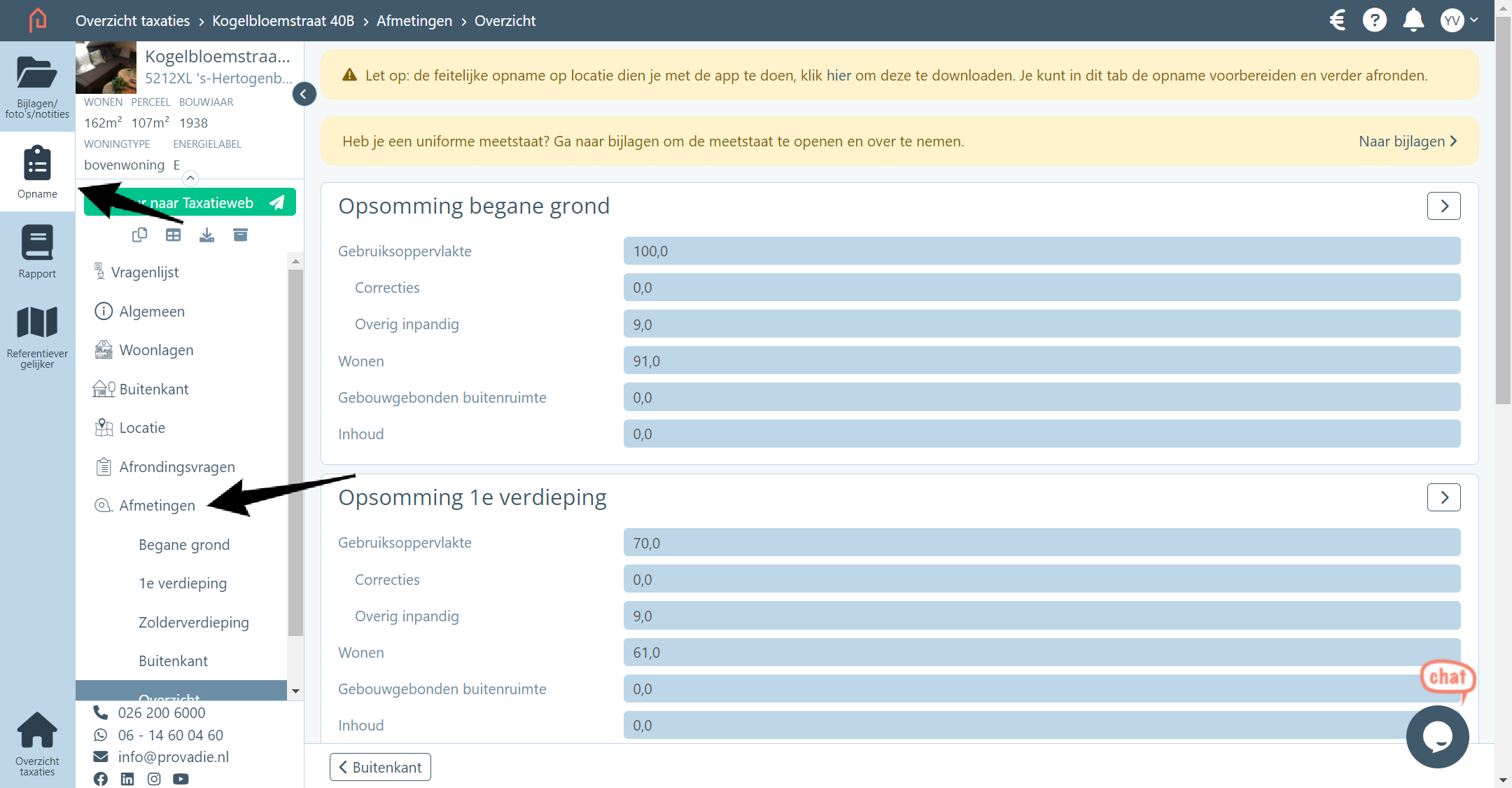Click Naar bijlagen link

click(1408, 141)
